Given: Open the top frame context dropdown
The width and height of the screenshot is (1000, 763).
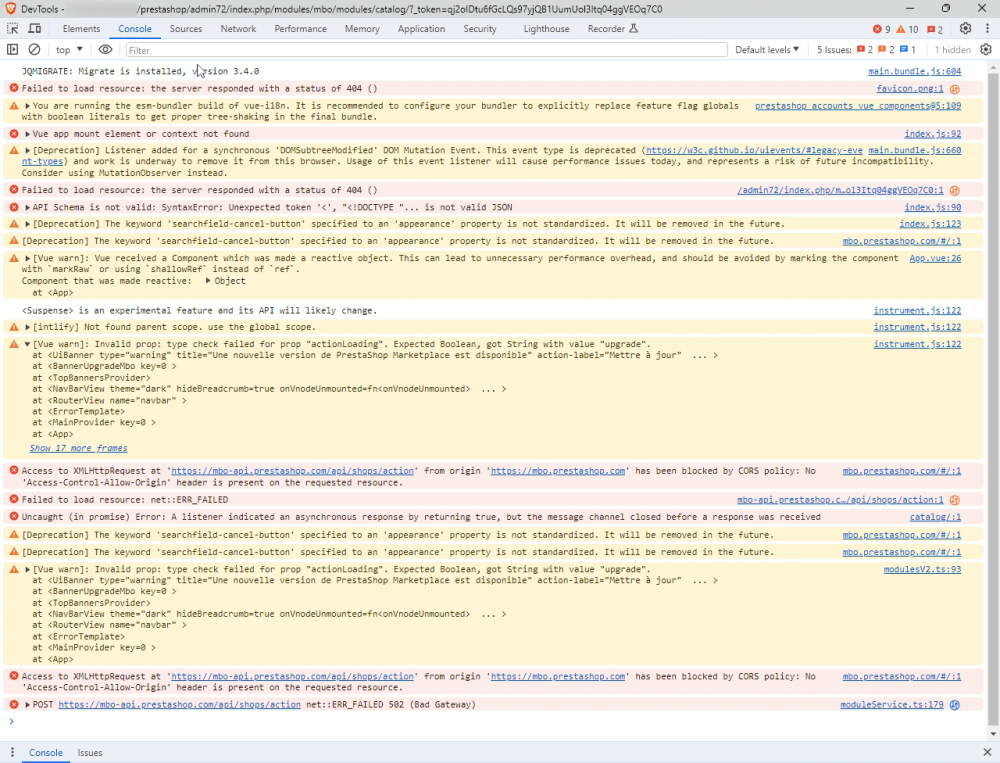Looking at the screenshot, I should click(66, 49).
